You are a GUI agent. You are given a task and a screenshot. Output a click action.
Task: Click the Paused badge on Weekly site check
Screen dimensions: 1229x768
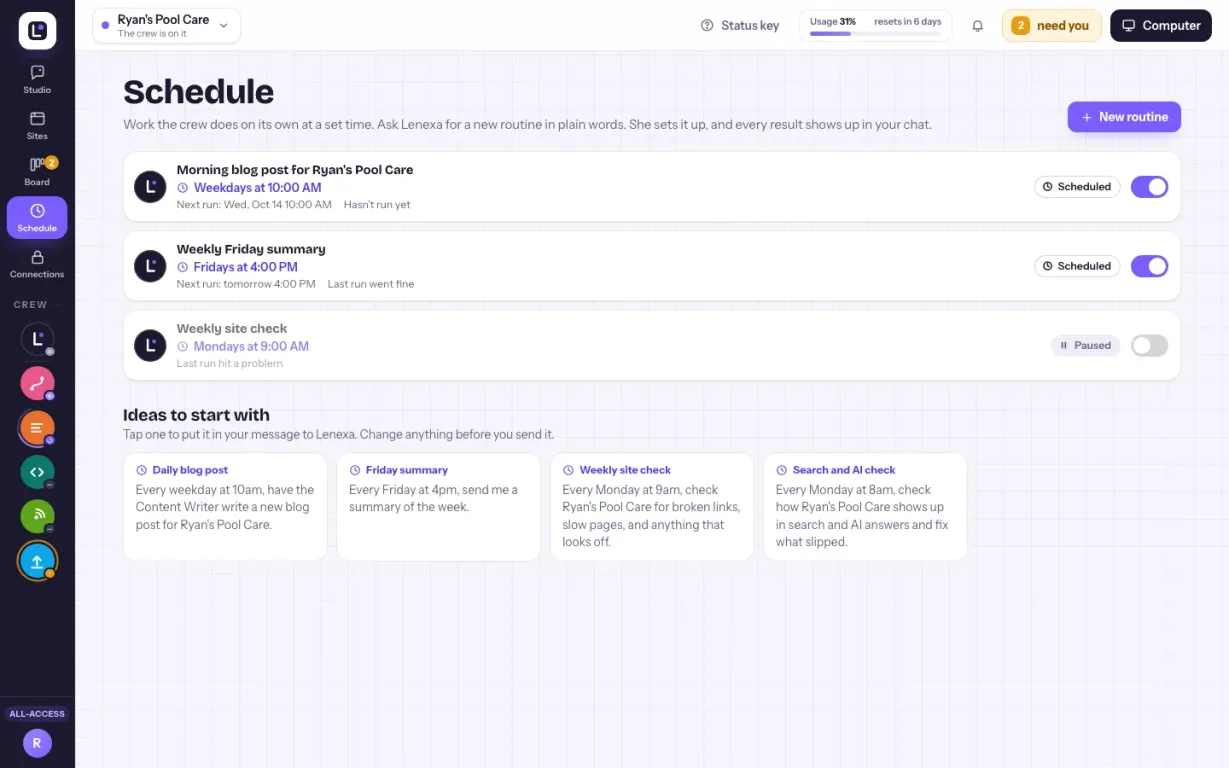[1085, 346]
